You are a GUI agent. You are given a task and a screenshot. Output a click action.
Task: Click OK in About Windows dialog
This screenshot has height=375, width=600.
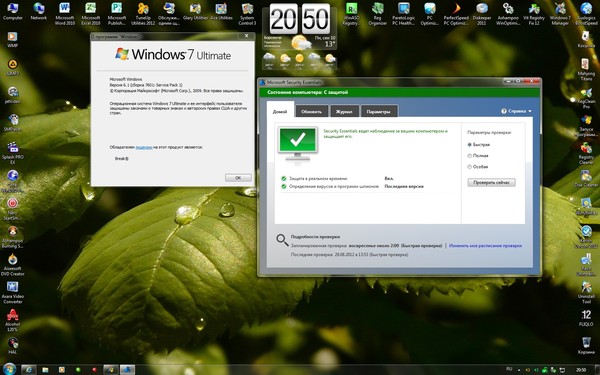coord(238,178)
